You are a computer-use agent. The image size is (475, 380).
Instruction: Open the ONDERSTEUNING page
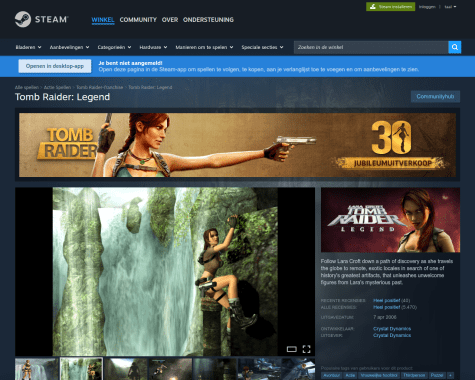[x=208, y=20]
